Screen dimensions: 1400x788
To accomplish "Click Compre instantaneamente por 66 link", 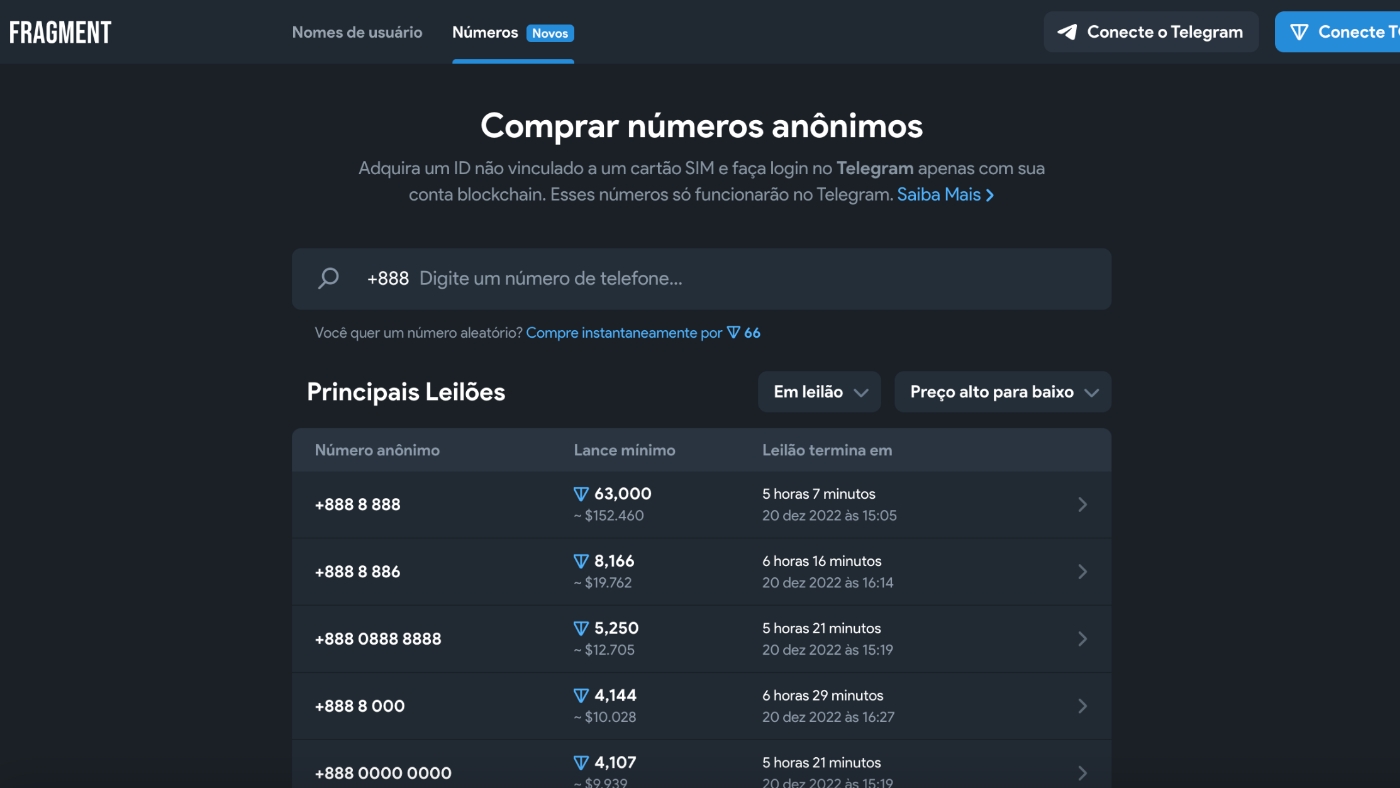I will point(643,333).
